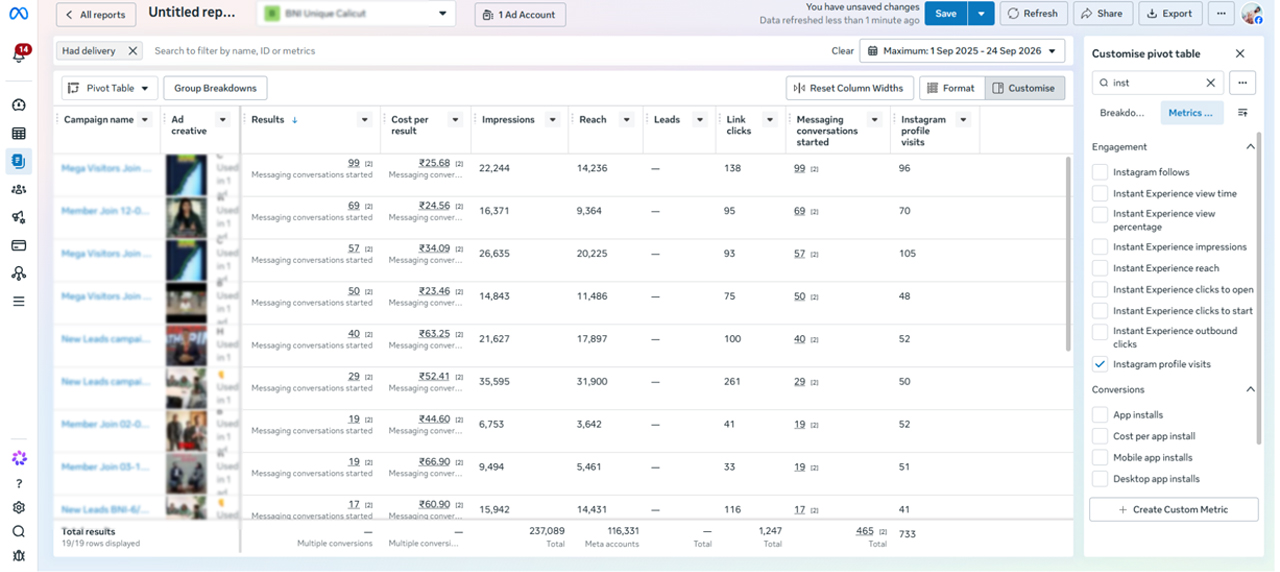The width and height of the screenshot is (1280, 572).
Task: Click Create Custom Metric button
Action: pos(1173,509)
